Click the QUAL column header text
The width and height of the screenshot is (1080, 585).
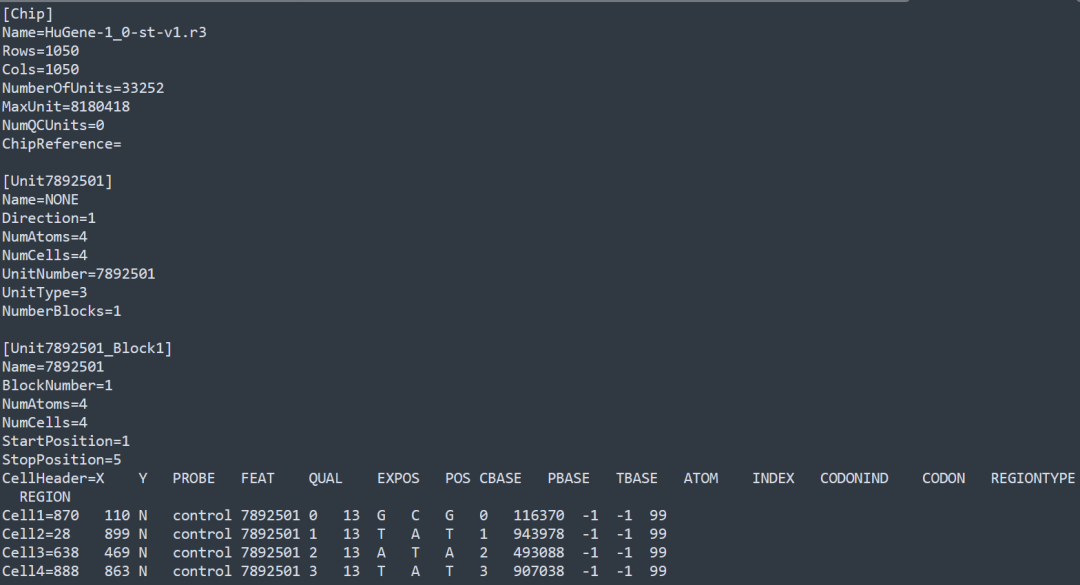pyautogui.click(x=326, y=479)
